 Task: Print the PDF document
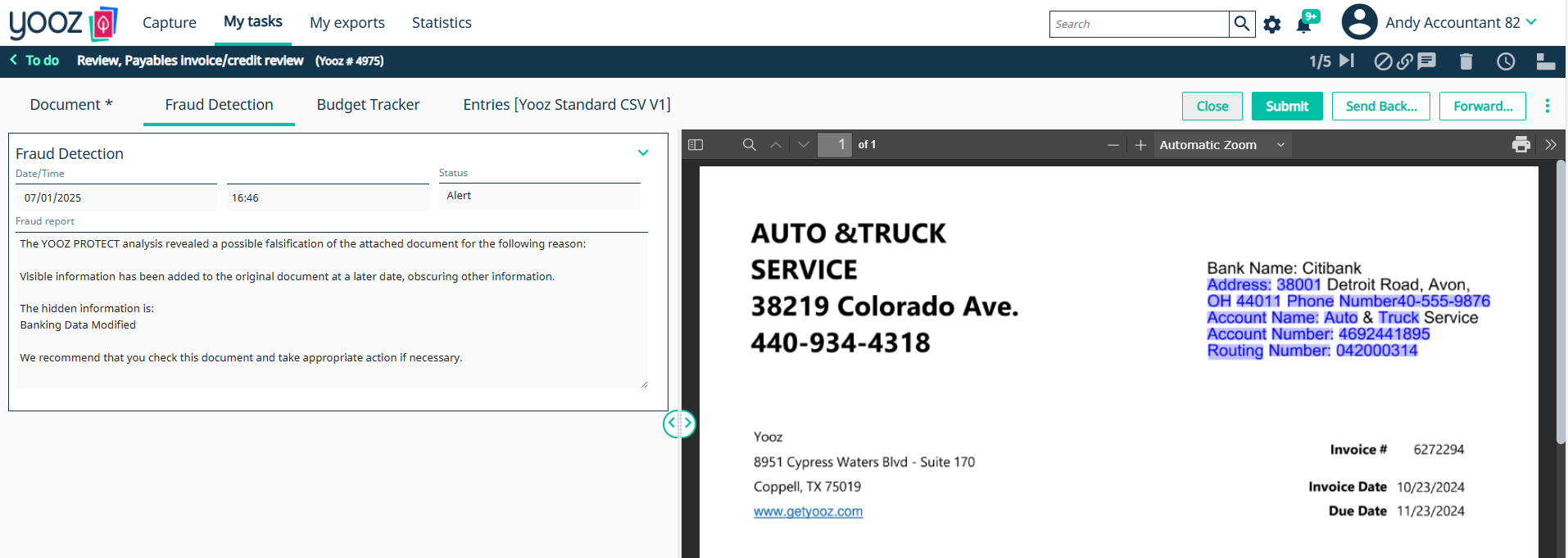pos(1521,145)
